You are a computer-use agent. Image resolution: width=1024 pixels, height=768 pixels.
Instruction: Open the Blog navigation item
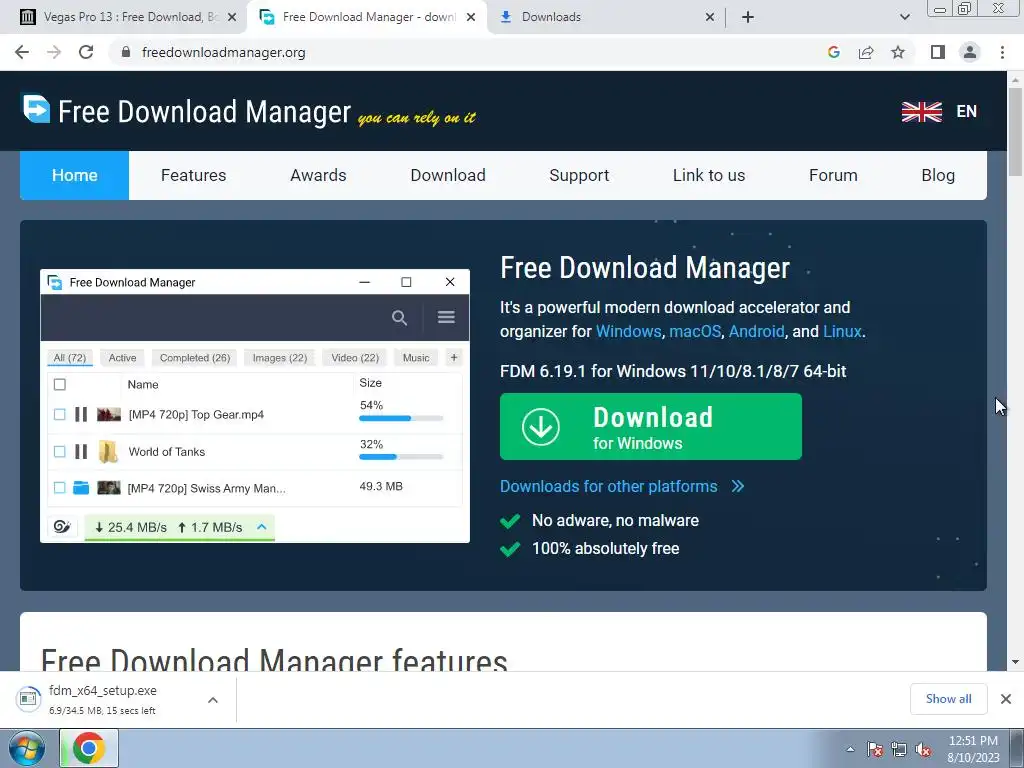pyautogui.click(x=938, y=175)
